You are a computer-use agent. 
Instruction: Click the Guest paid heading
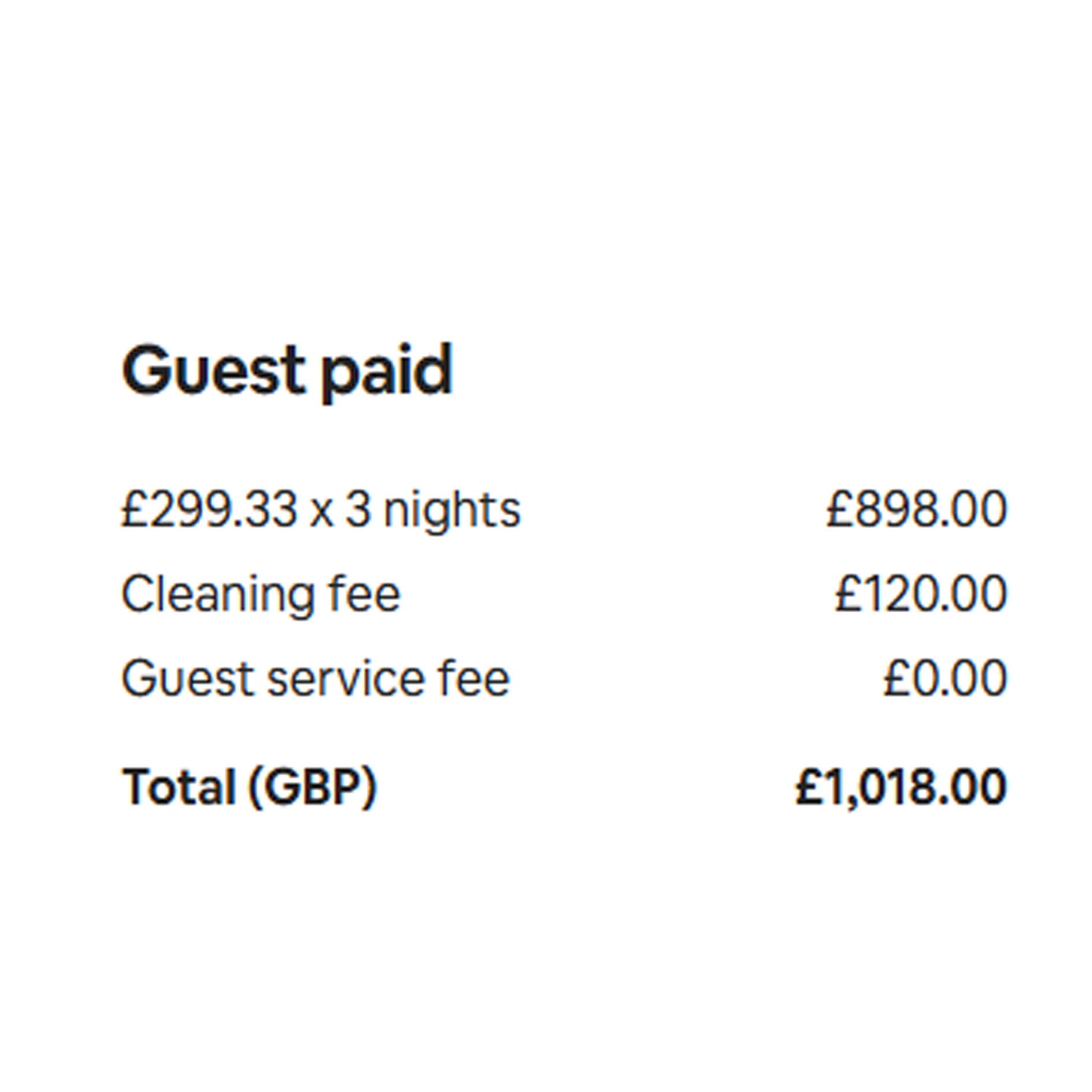click(x=287, y=370)
